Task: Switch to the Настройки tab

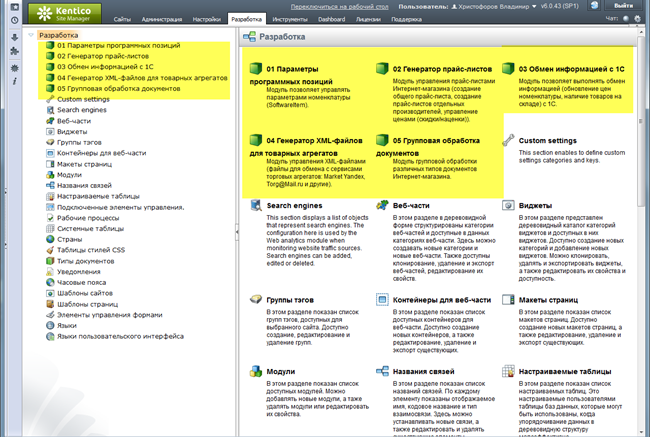Action: coord(206,19)
